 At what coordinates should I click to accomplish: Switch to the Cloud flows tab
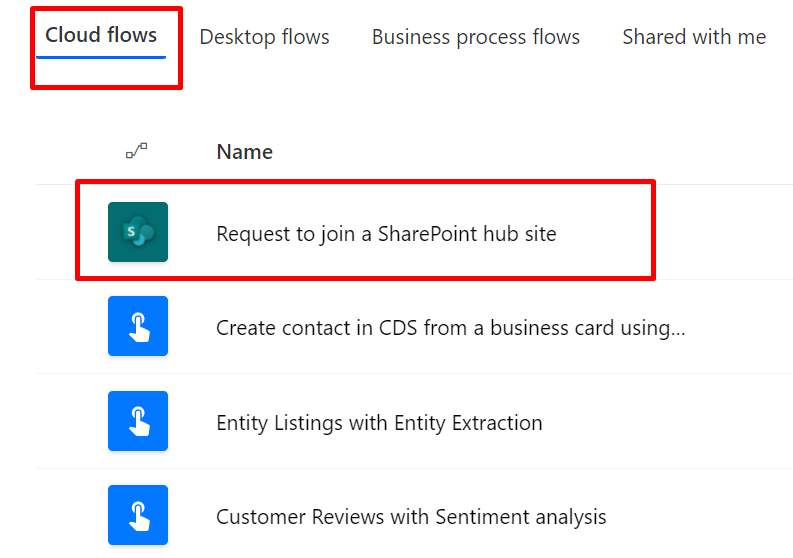[101, 36]
